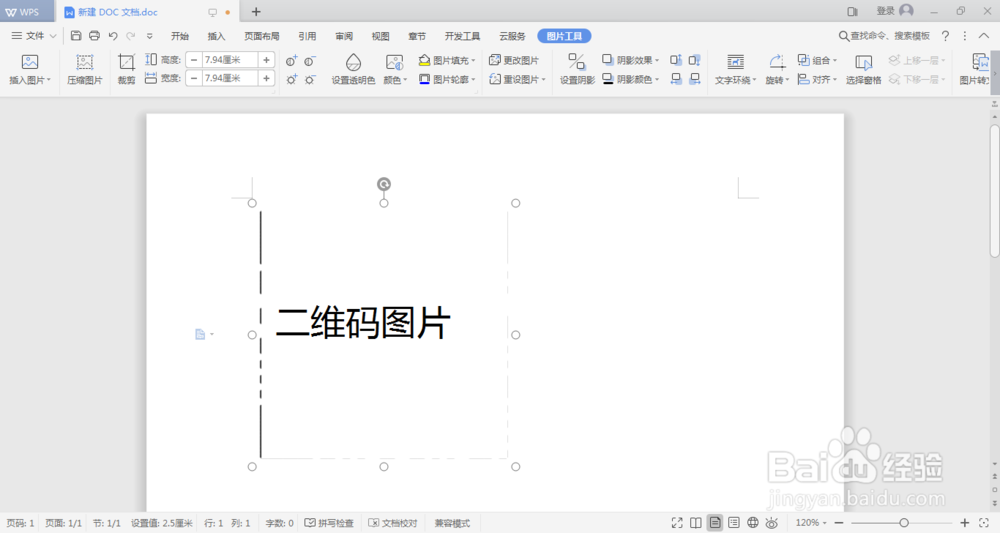Open the 页面布局 tab
The height and width of the screenshot is (533, 1000).
pyautogui.click(x=261, y=36)
